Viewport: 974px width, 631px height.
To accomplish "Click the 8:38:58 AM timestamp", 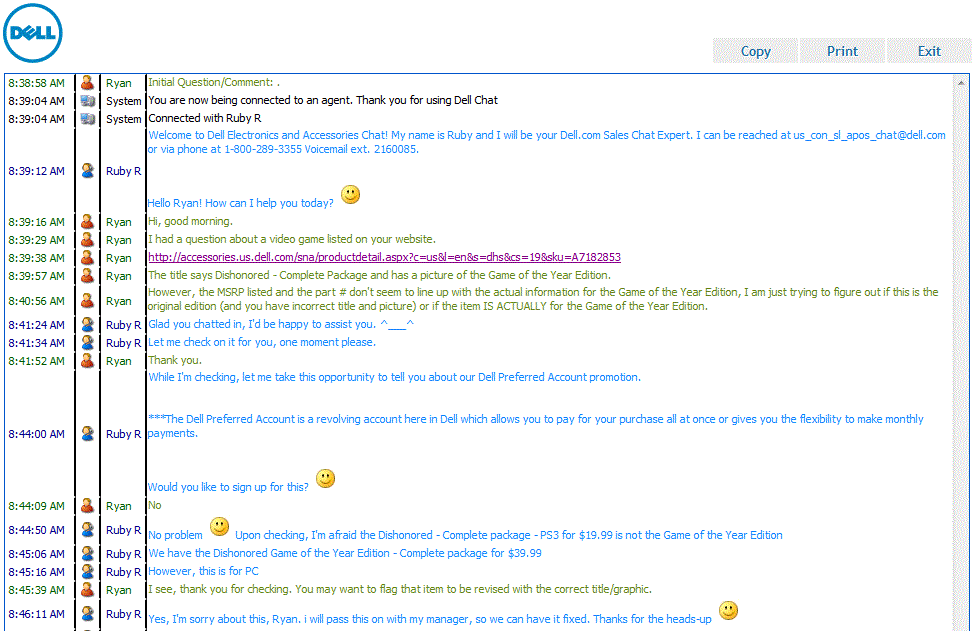I will 37,83.
